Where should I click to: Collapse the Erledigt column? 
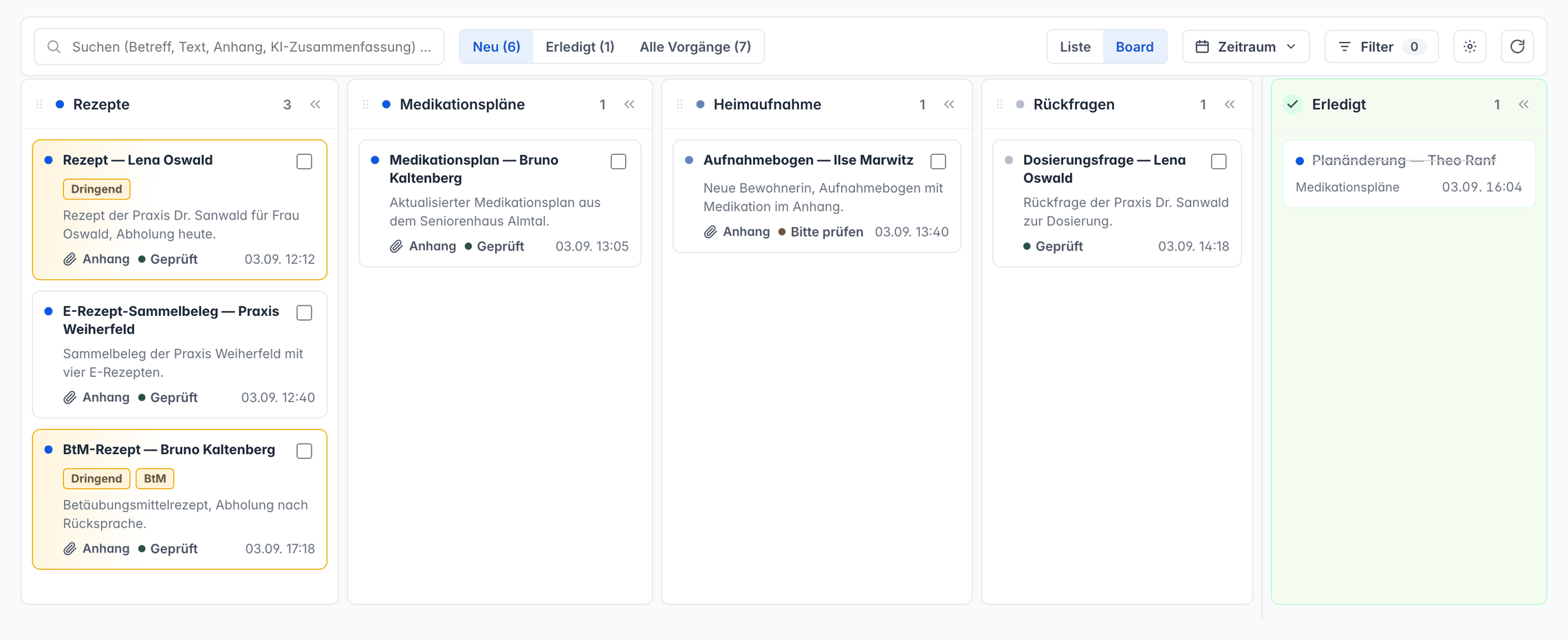1524,105
